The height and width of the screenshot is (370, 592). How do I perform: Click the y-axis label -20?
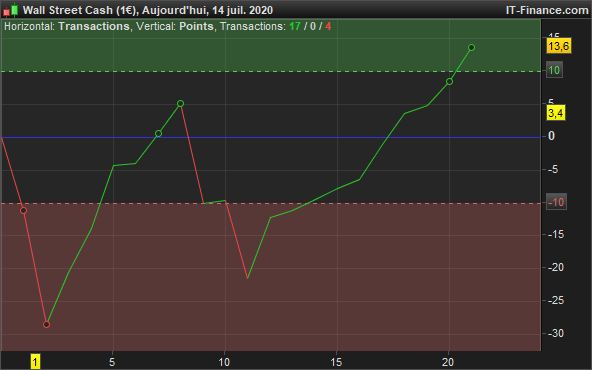556,267
